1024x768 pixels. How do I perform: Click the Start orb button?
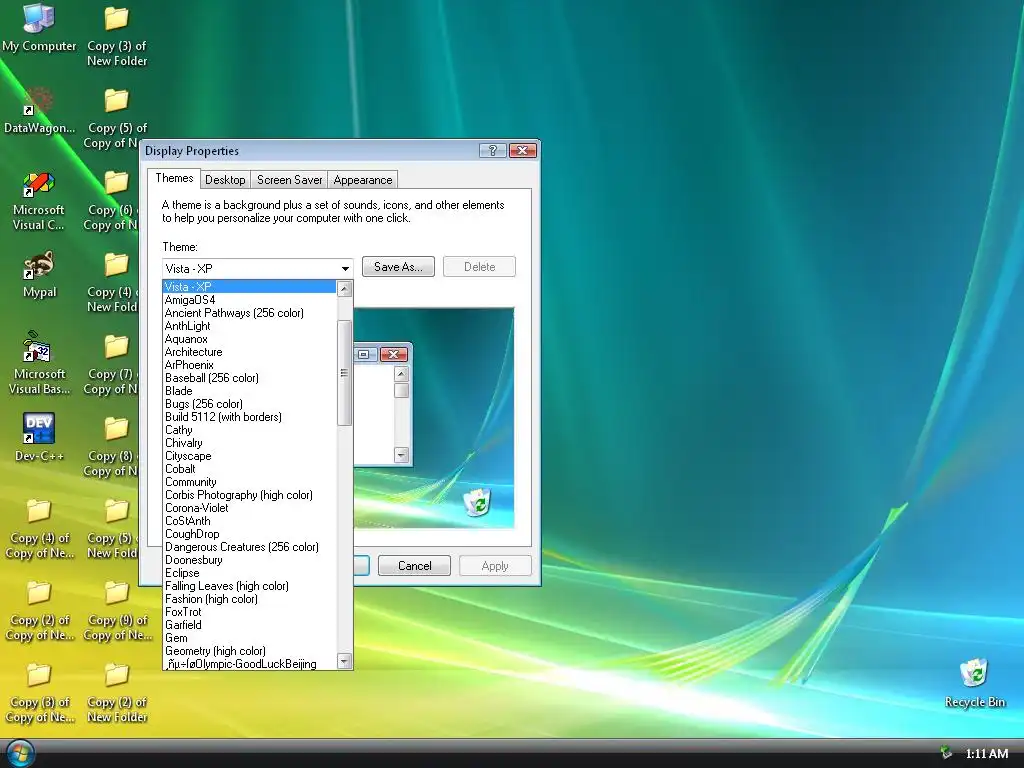(20, 754)
